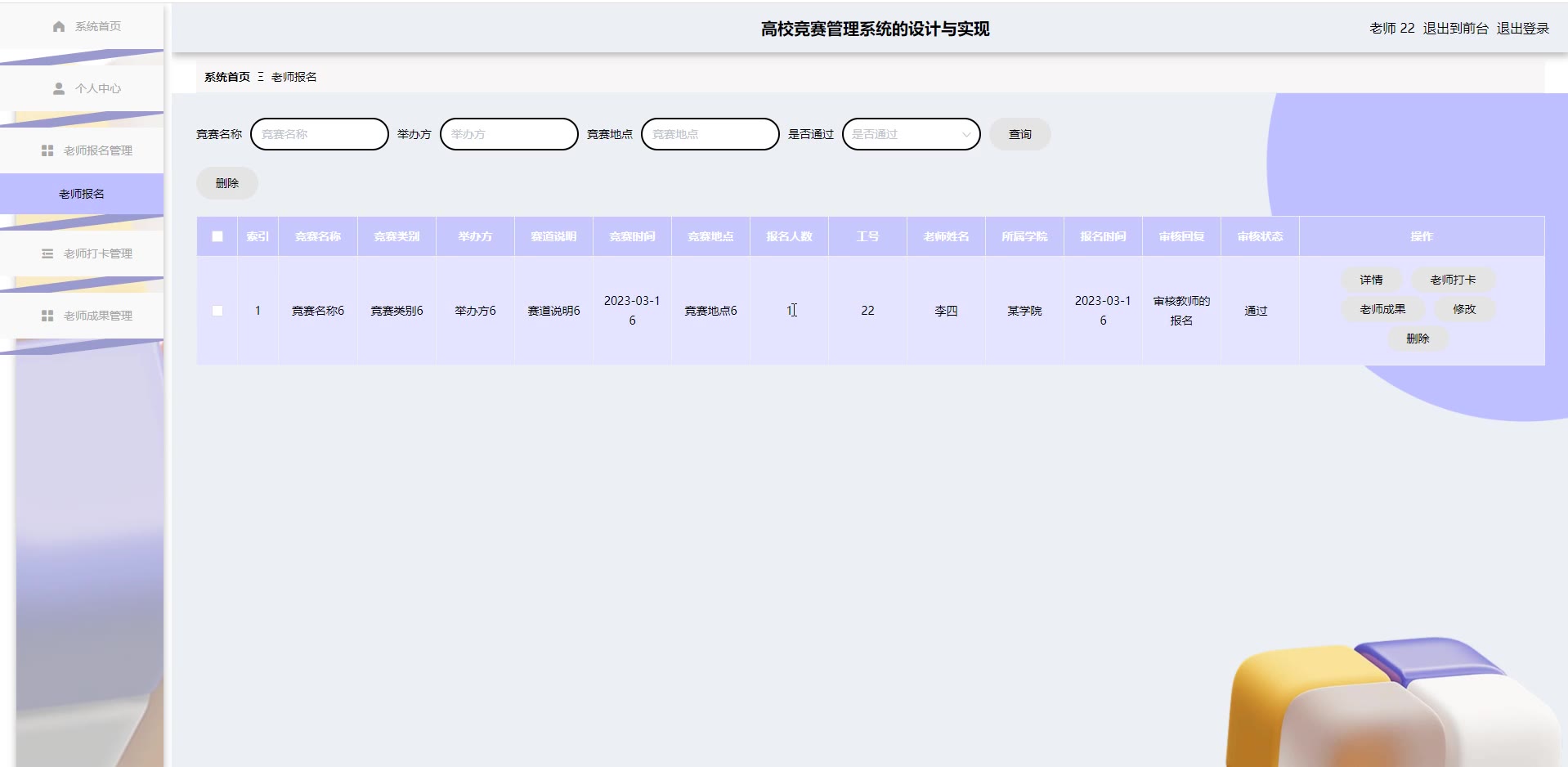This screenshot has width=1568, height=767.
Task: Click the 所属学院 column header
Action: (x=1024, y=236)
